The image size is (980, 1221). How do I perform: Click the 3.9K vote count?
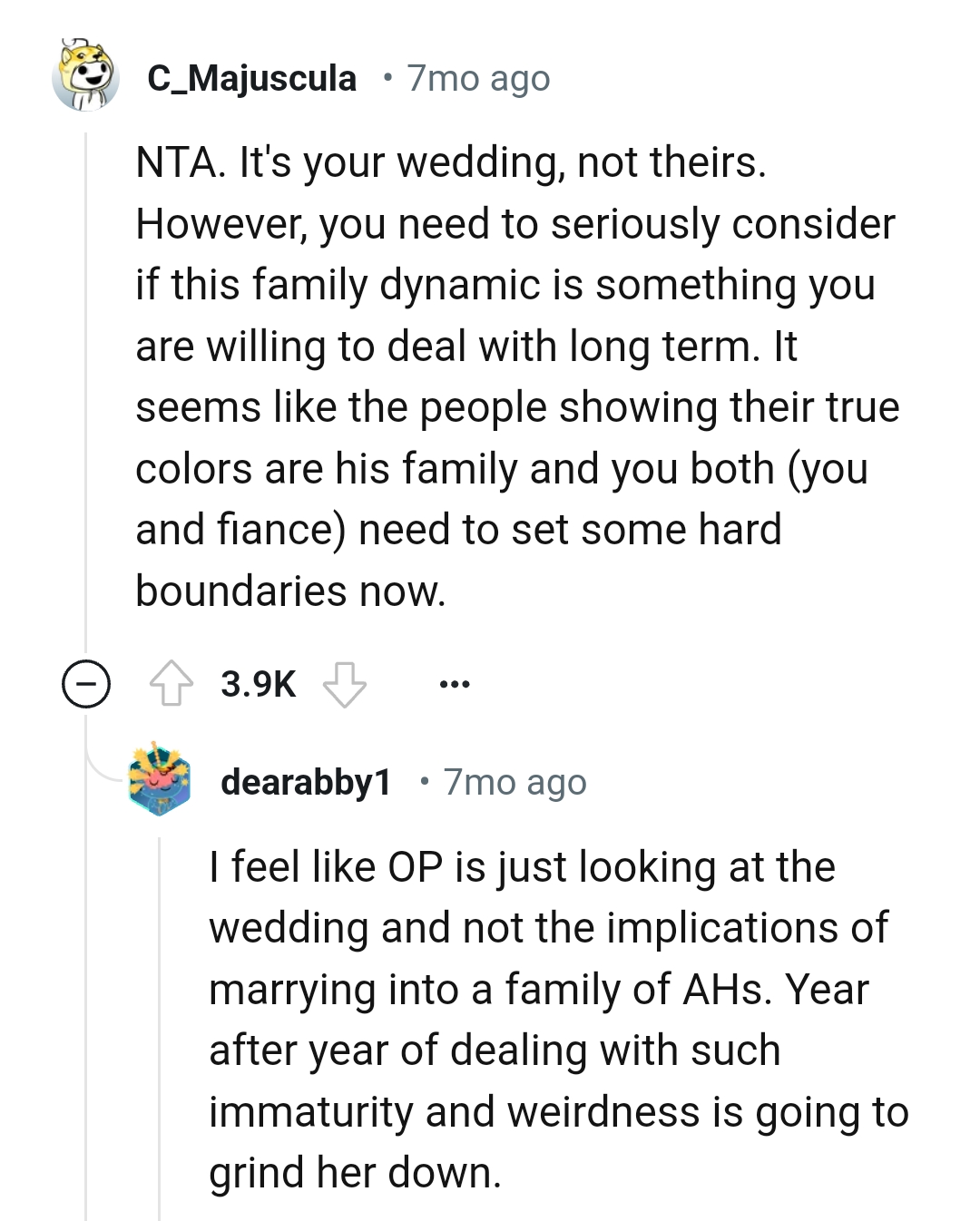(x=257, y=685)
